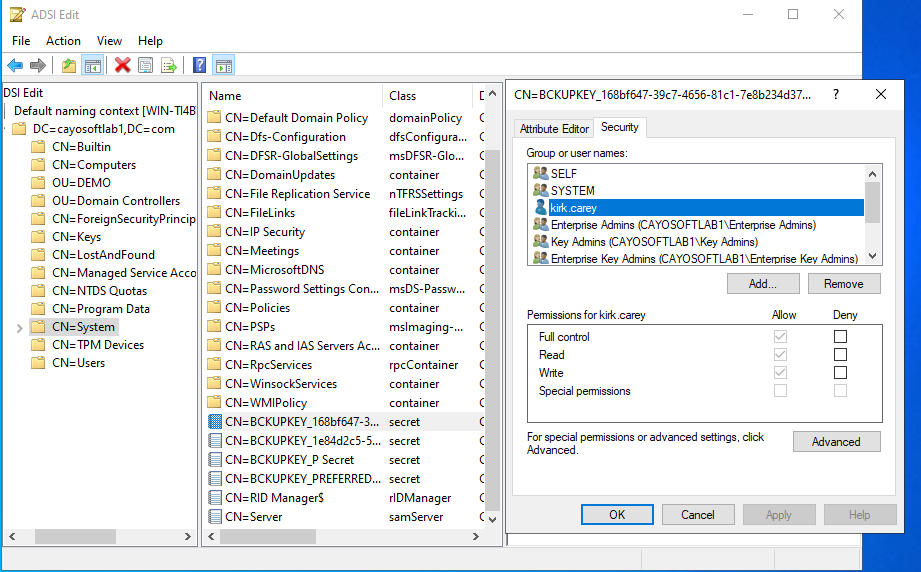Switch to the Attribute Editor tab

coord(554,129)
